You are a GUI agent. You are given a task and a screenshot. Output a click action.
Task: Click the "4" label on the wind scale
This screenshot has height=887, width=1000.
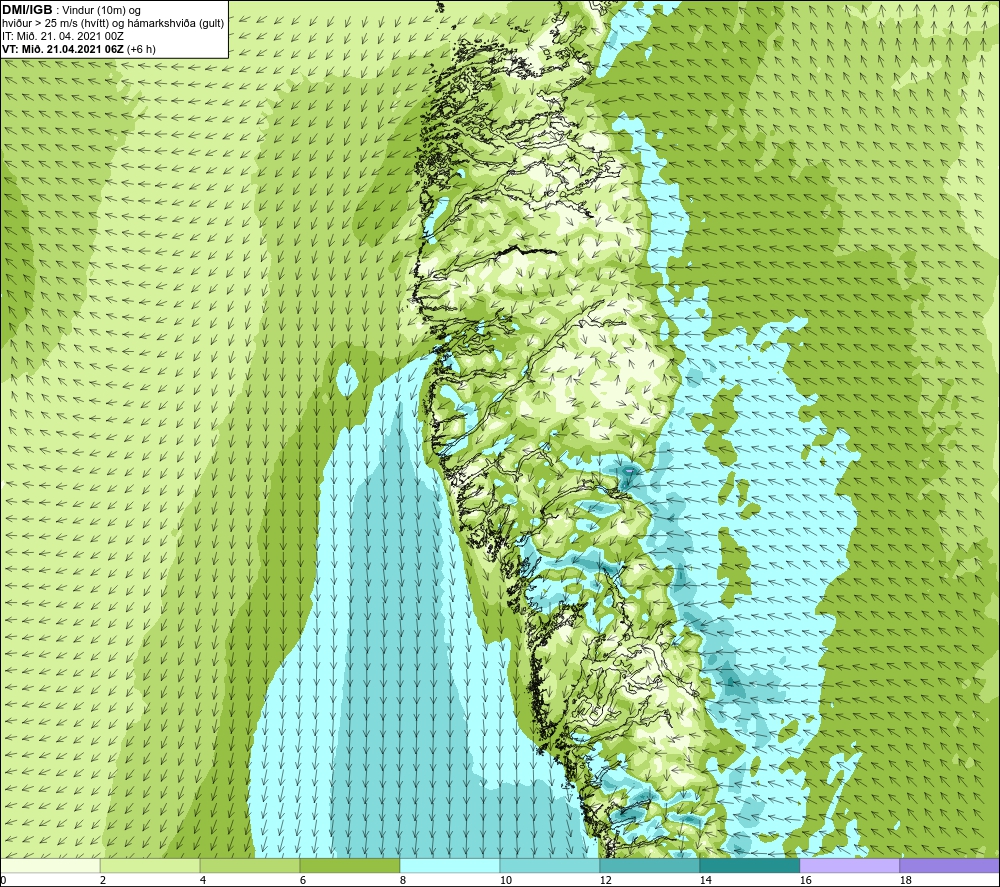click(203, 880)
